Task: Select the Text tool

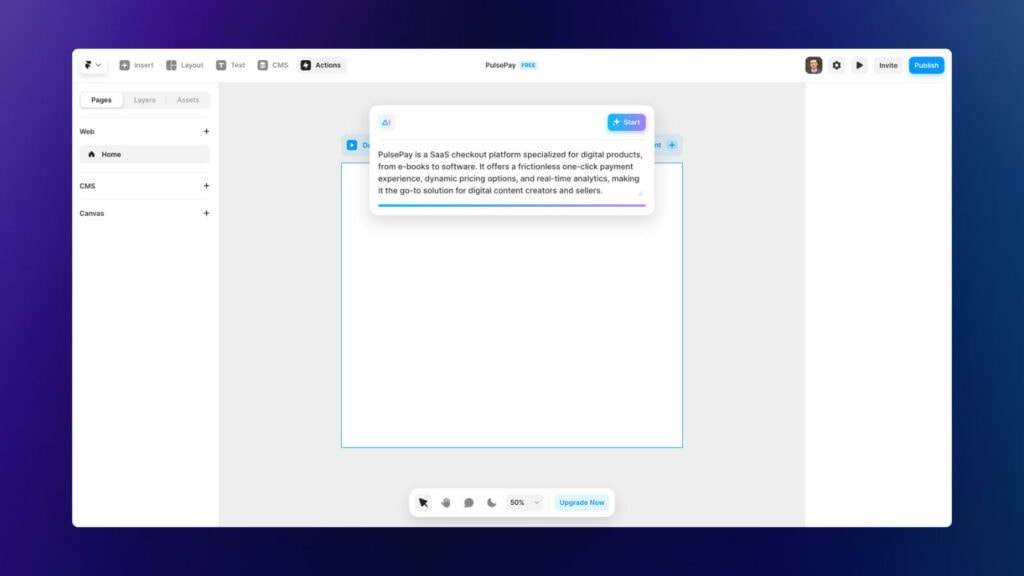Action: (222, 65)
